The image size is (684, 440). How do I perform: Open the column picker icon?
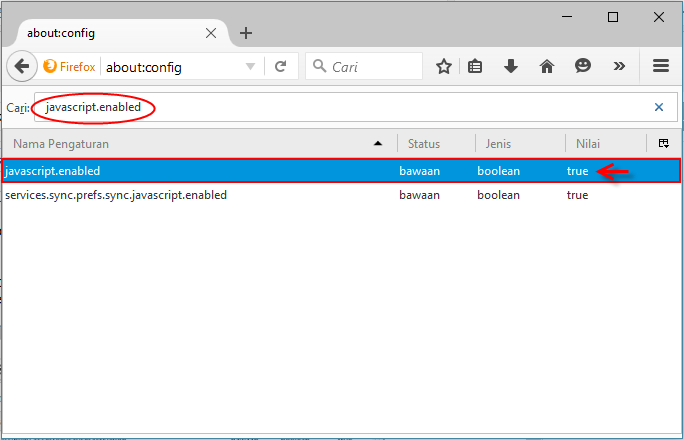(x=663, y=143)
